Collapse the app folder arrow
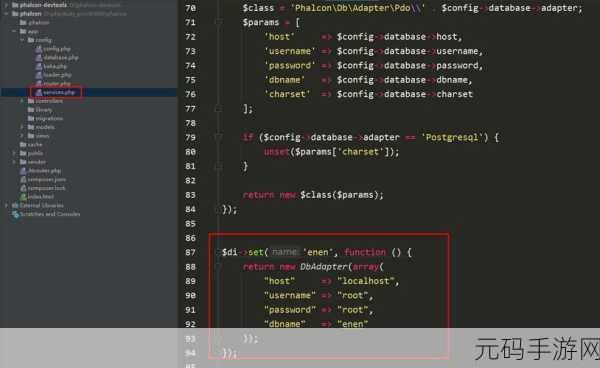600x368 pixels. click(14, 31)
